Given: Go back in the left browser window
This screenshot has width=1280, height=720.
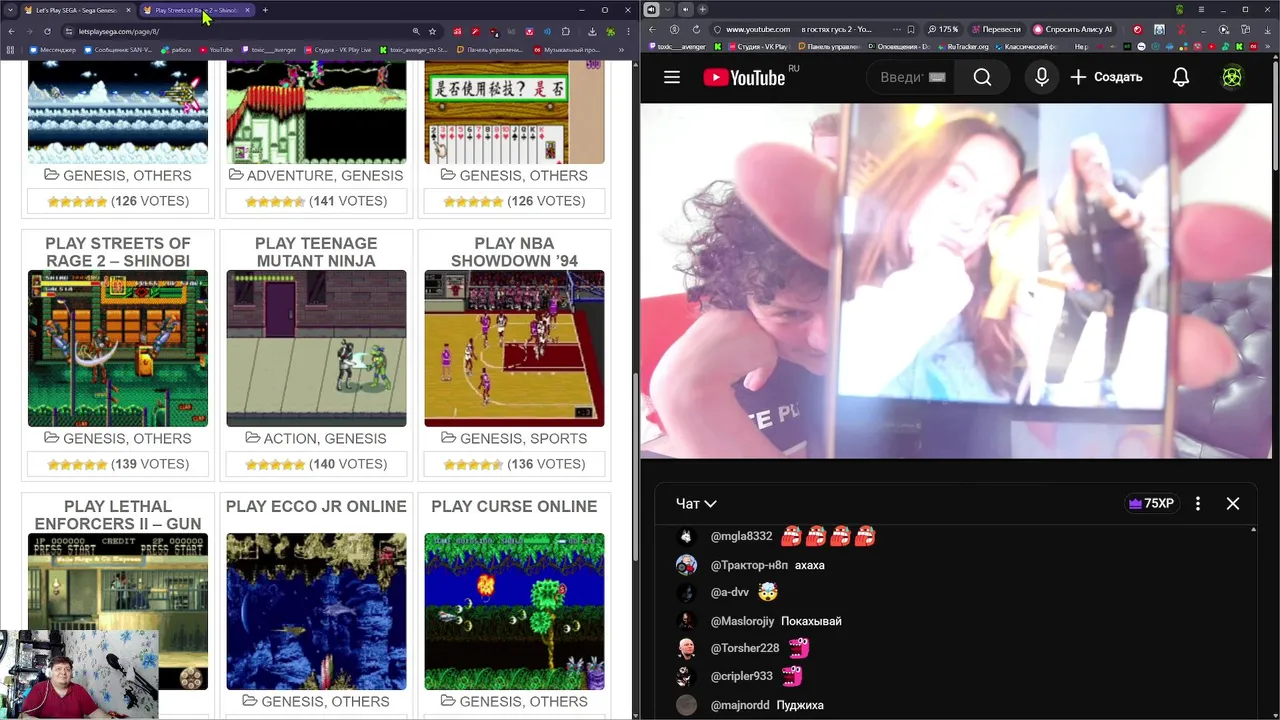Looking at the screenshot, I should [x=12, y=31].
